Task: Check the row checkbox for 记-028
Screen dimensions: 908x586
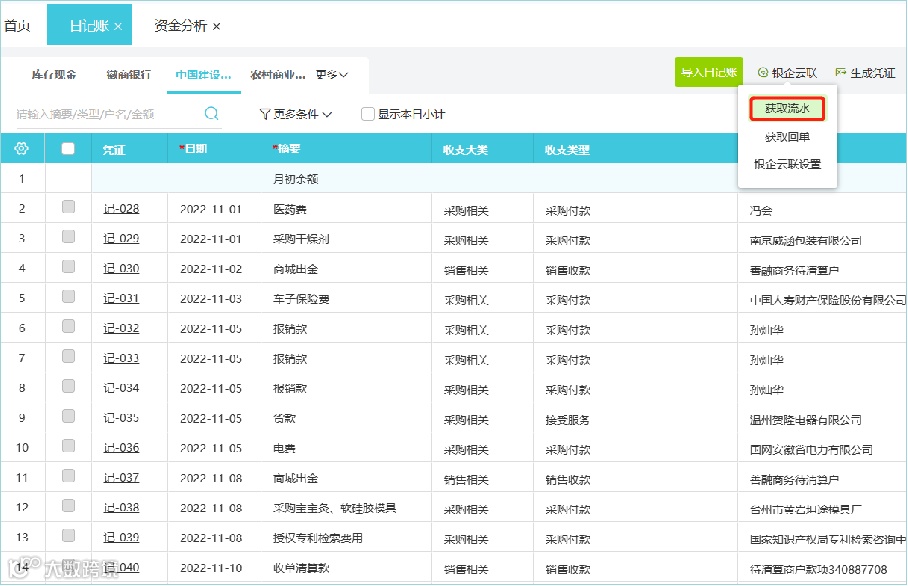Action: [x=68, y=207]
